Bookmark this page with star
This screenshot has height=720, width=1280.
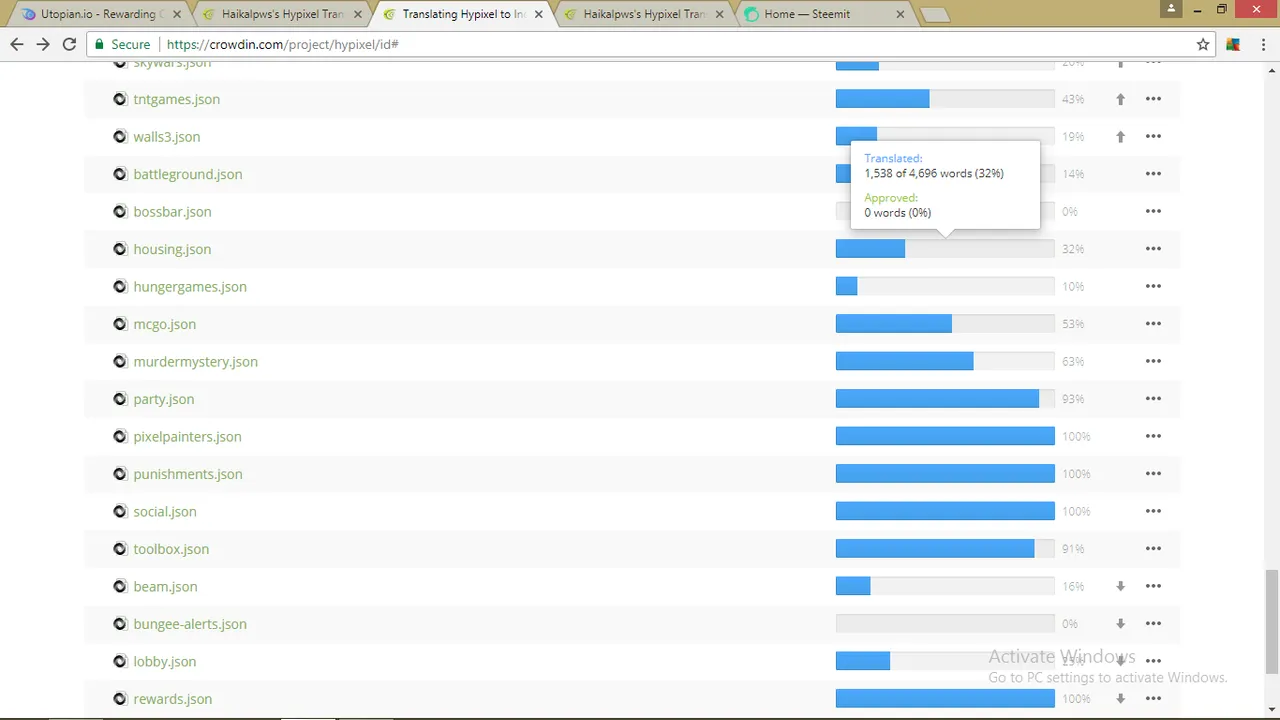tap(1203, 44)
